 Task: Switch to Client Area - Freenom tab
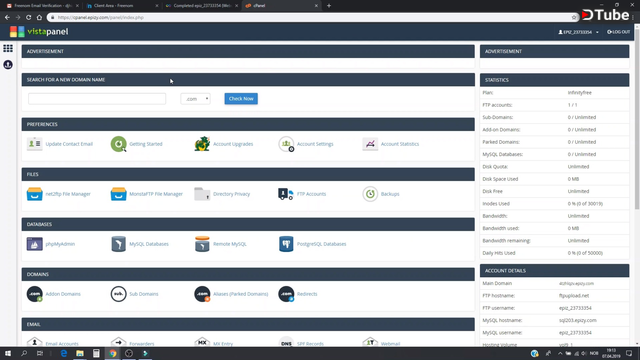122,6
